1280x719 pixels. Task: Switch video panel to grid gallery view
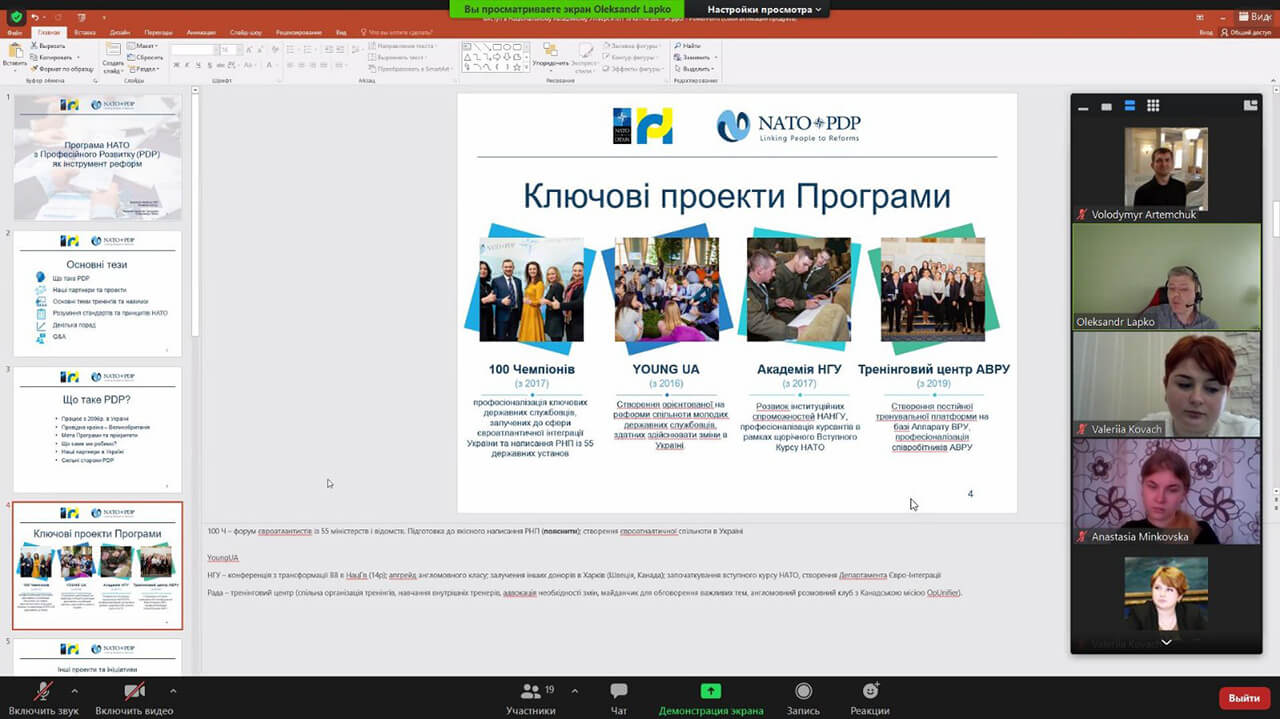click(1153, 106)
